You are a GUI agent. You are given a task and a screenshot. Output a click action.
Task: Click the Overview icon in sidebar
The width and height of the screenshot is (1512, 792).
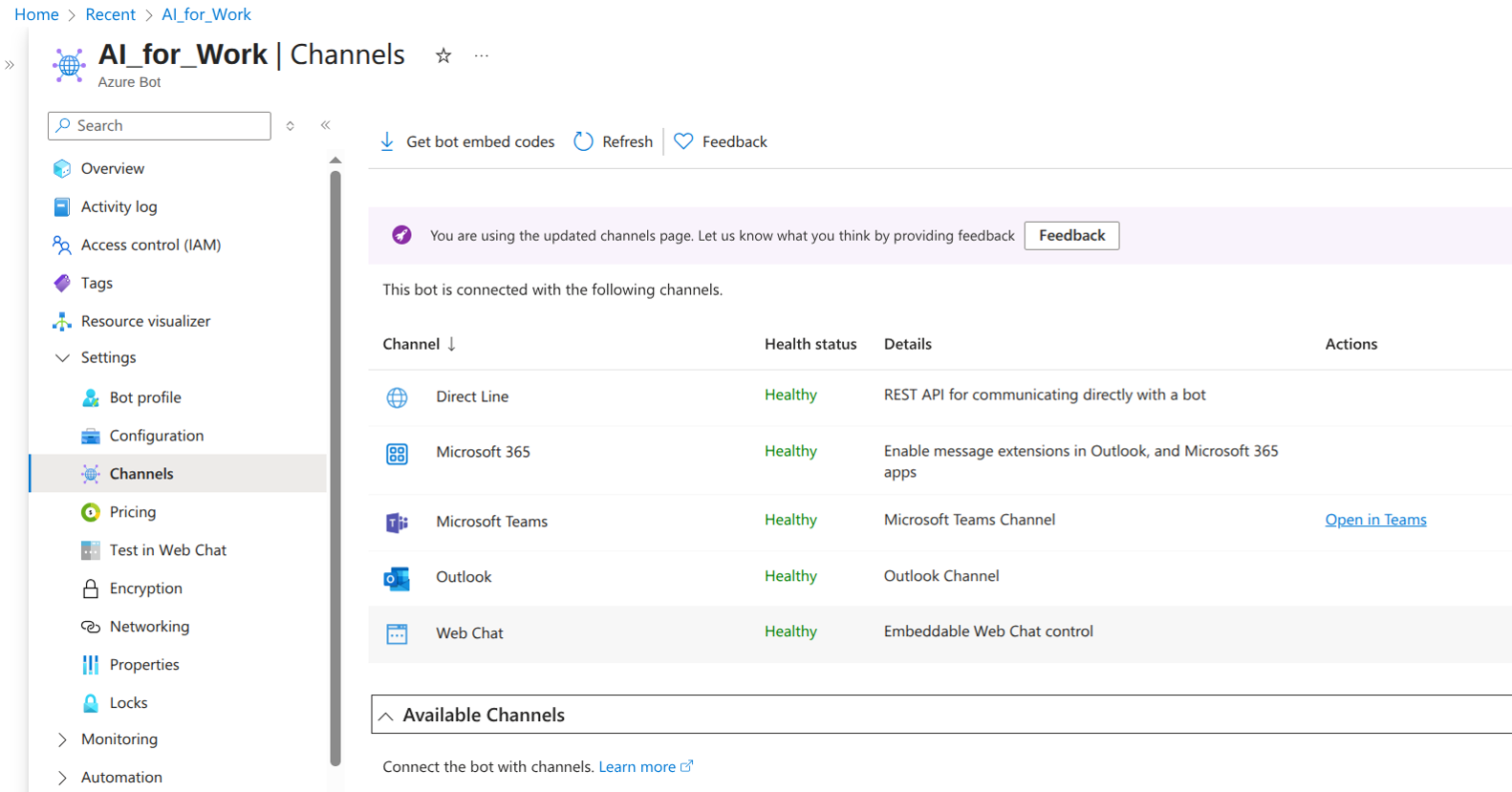[x=62, y=168]
